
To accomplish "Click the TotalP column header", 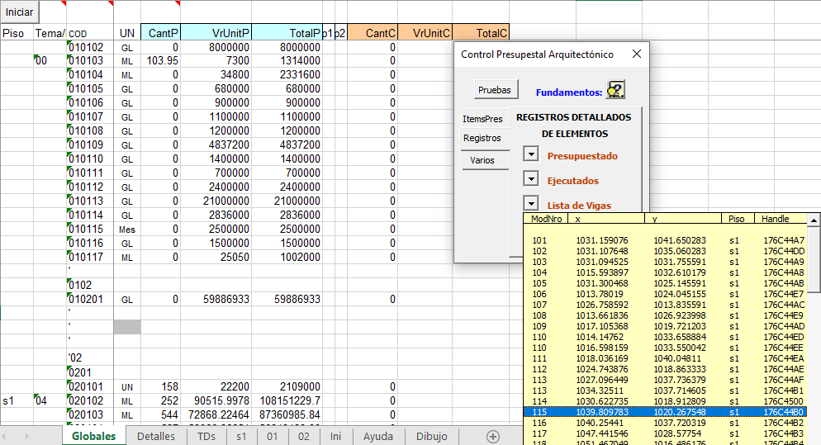I will (x=287, y=33).
